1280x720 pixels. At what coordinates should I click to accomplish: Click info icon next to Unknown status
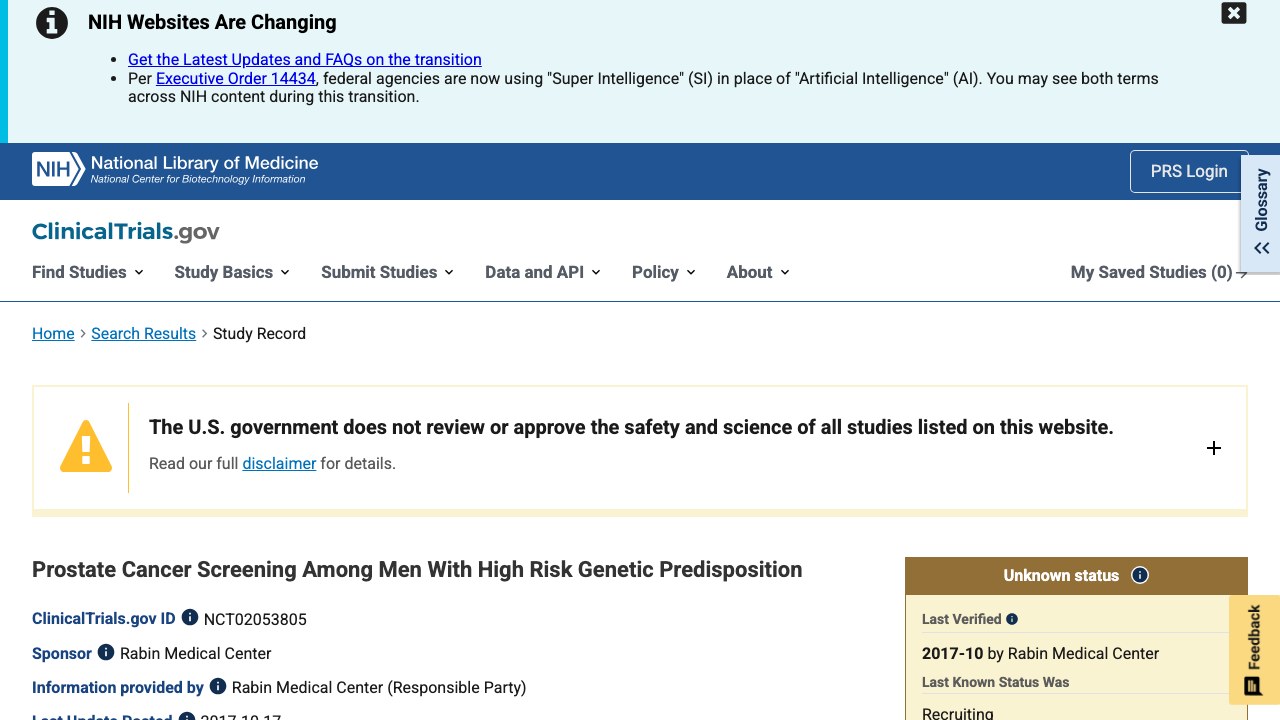click(1140, 575)
